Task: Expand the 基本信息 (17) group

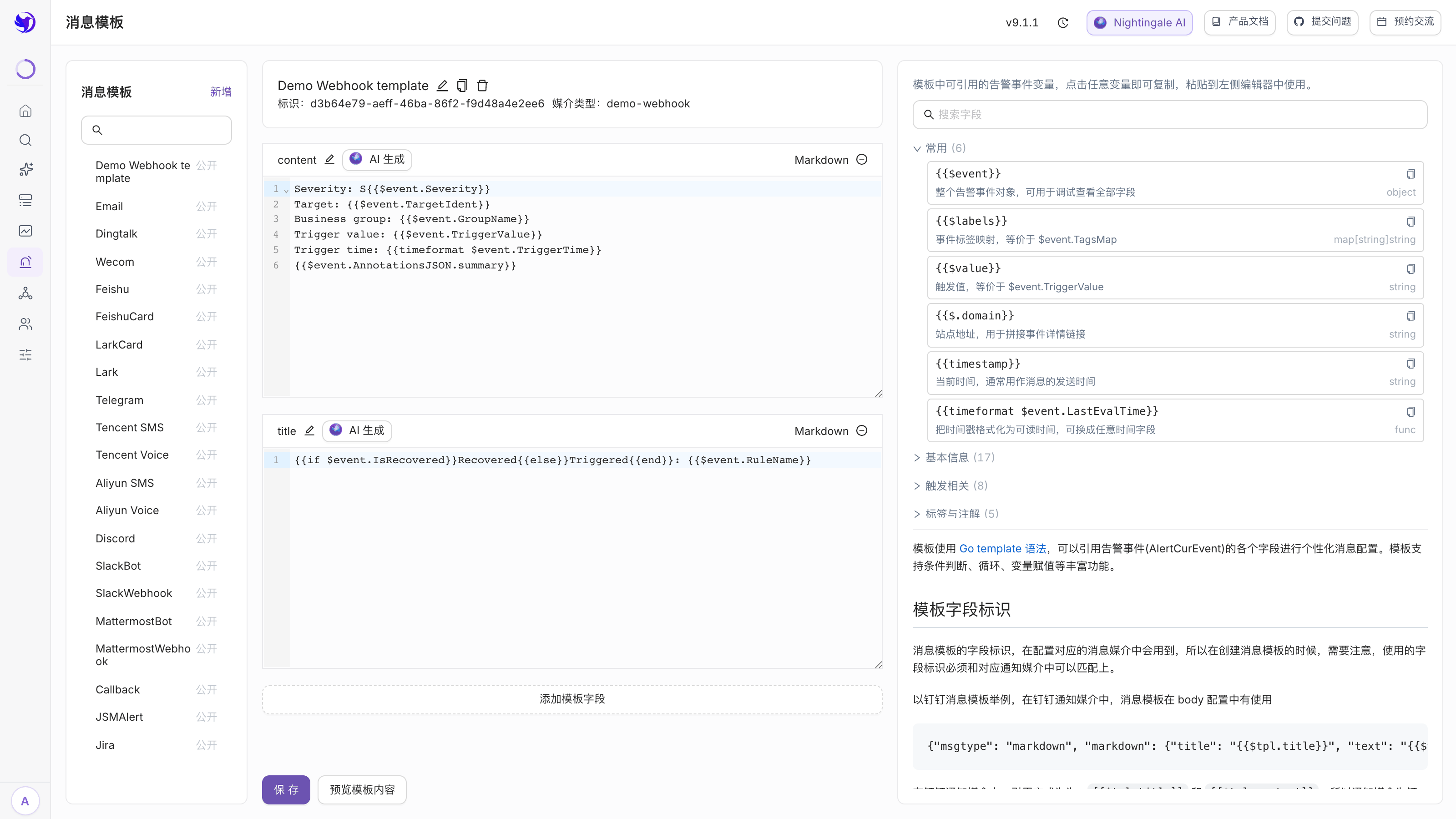Action: pyautogui.click(x=954, y=457)
